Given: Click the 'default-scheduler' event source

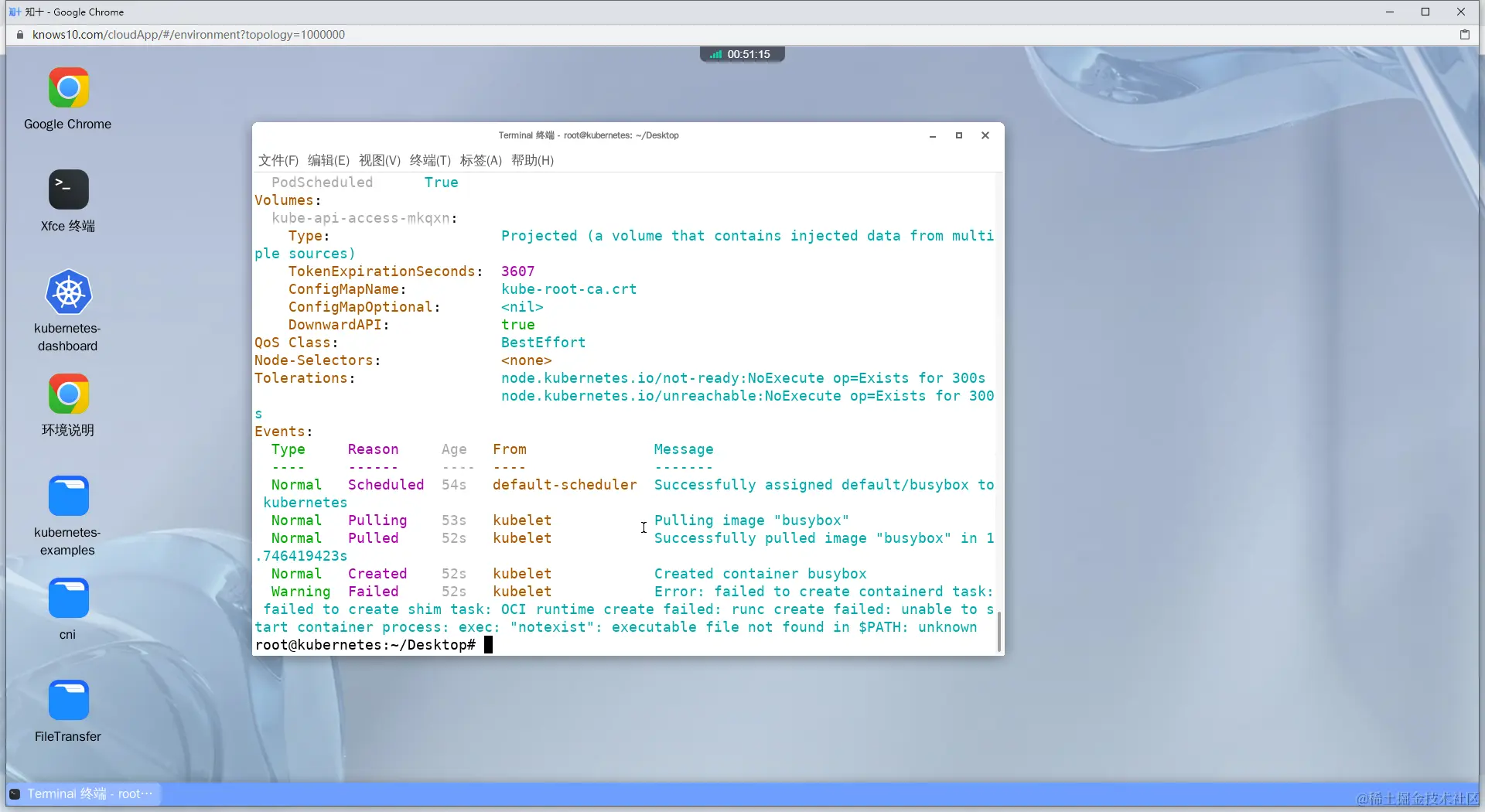Looking at the screenshot, I should pyautogui.click(x=565, y=485).
